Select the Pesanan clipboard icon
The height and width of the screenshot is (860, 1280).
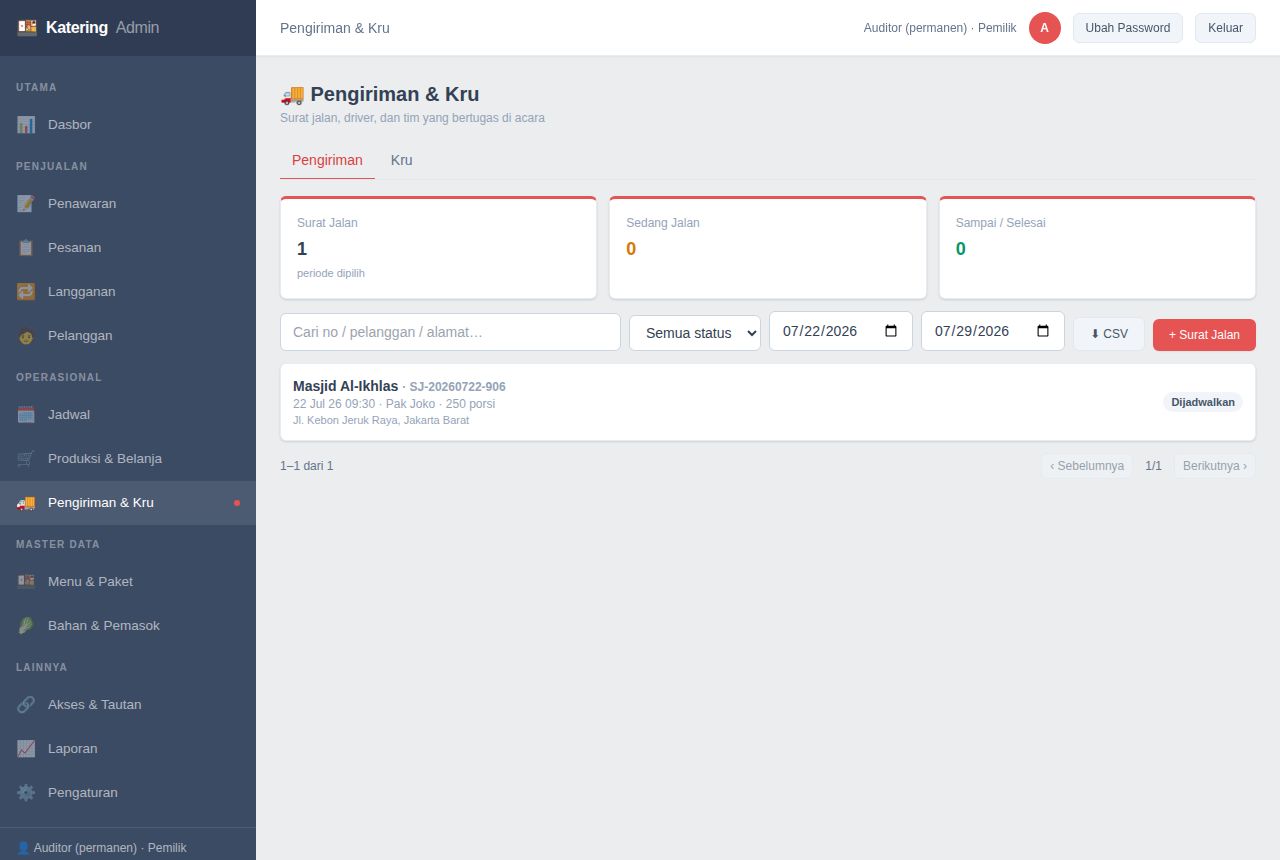(26, 248)
